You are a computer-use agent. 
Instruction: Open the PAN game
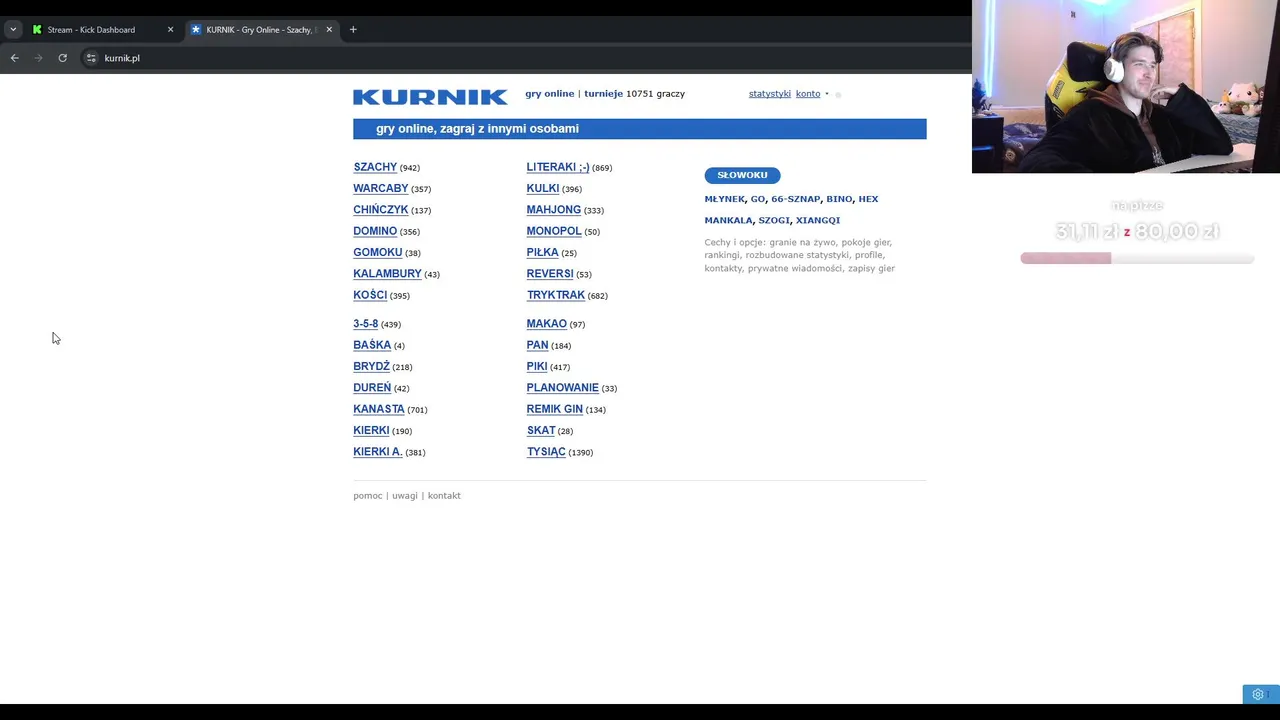click(x=538, y=345)
